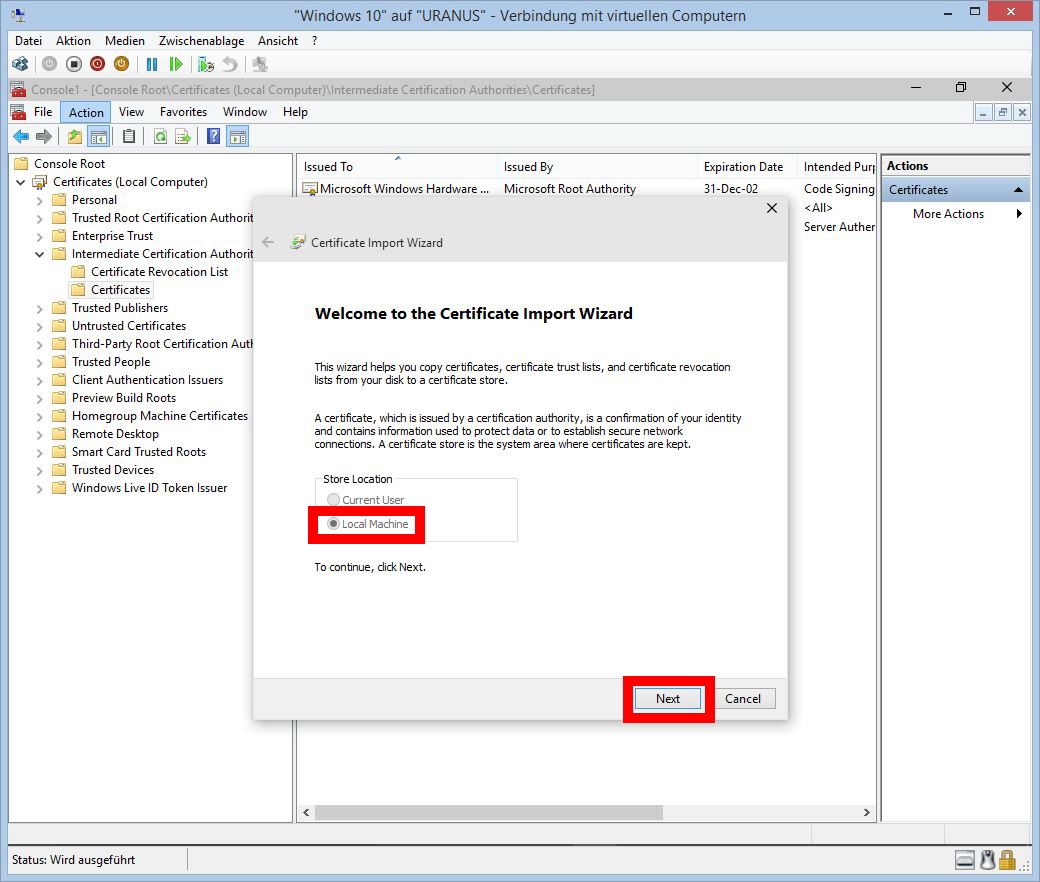Select the Current User store location
Viewport: 1040px width, 882px height.
click(x=334, y=500)
